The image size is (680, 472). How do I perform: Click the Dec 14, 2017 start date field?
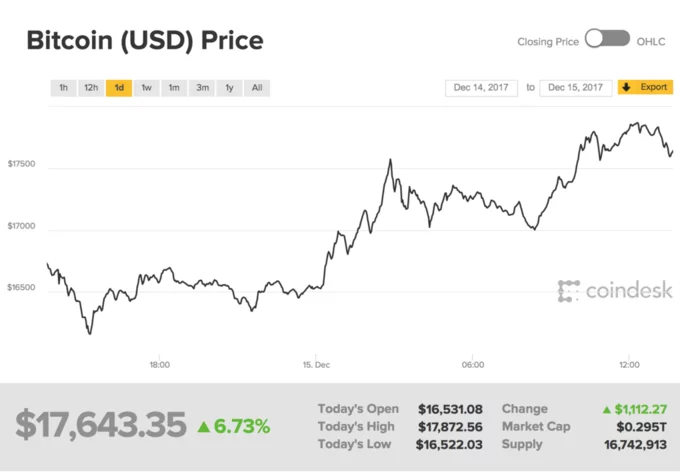(482, 88)
